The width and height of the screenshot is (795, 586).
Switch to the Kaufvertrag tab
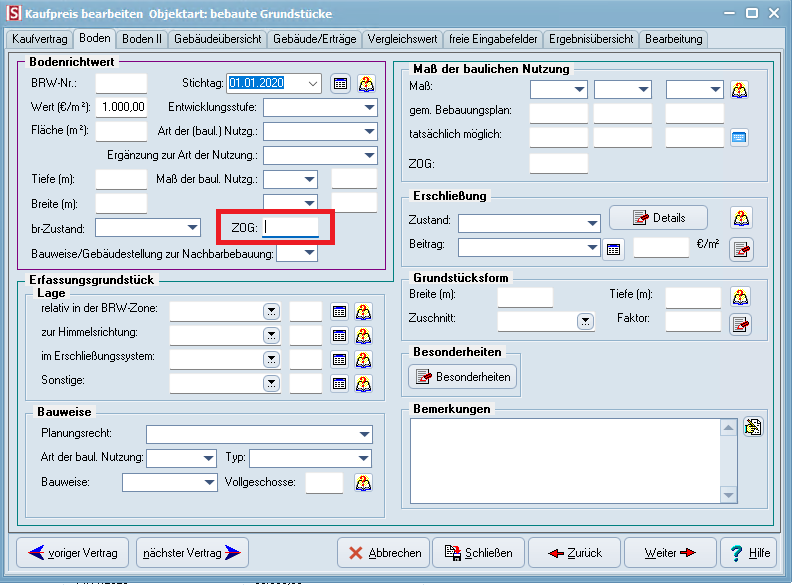click(x=40, y=39)
